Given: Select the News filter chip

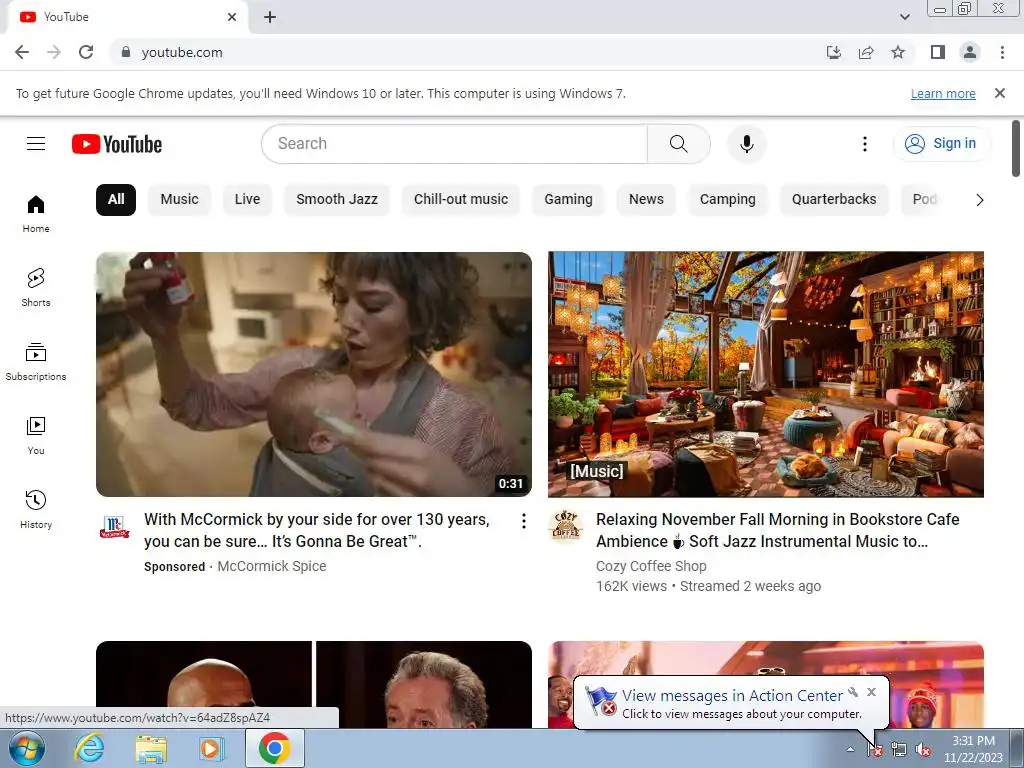Looking at the screenshot, I should pyautogui.click(x=647, y=199).
